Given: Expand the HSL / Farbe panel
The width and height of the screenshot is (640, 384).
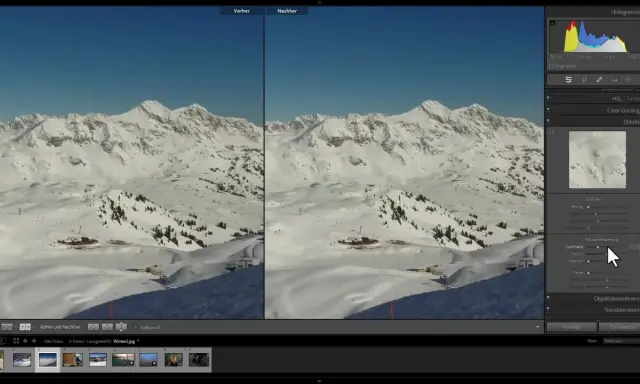Looking at the screenshot, I should 625,98.
